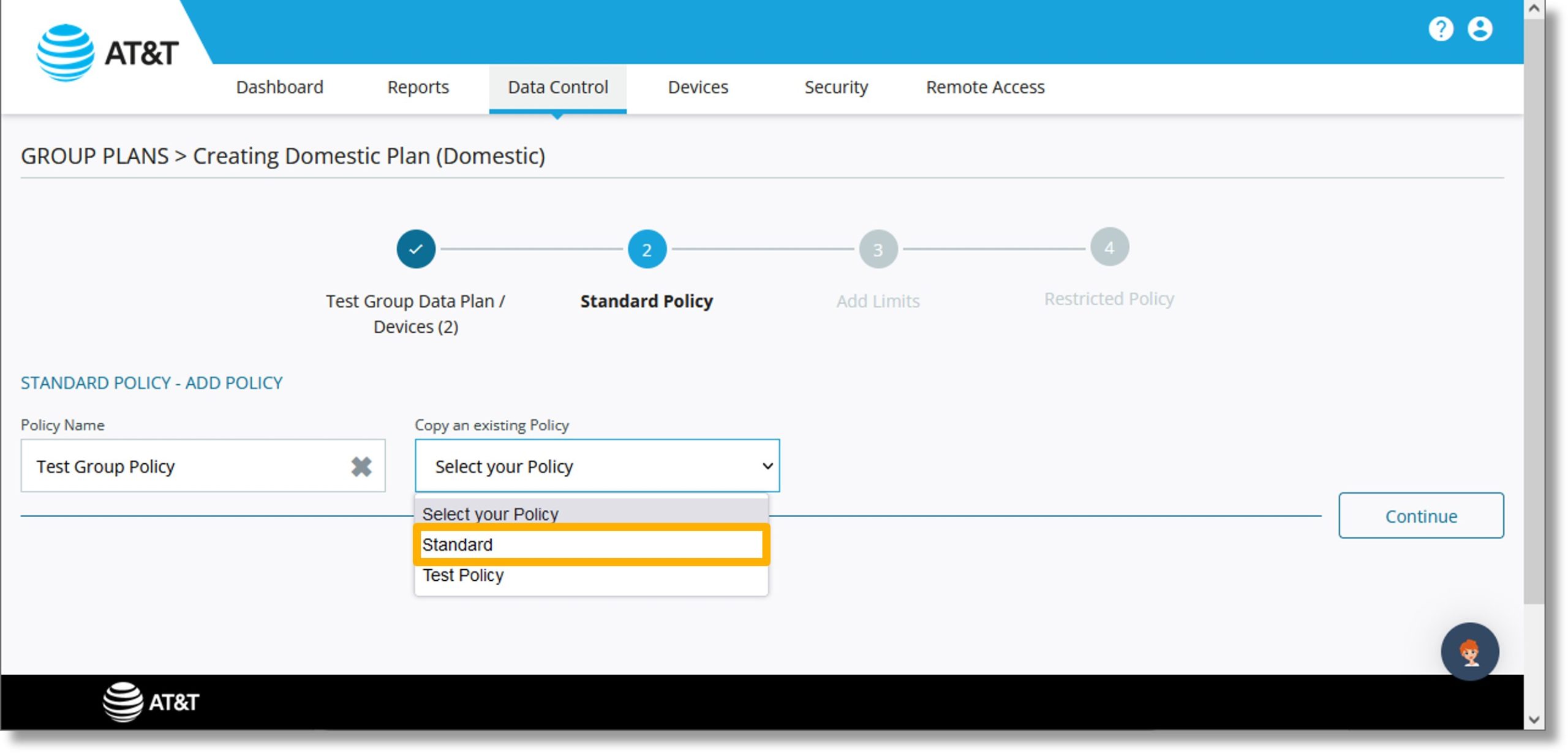Clear the Policy Name field with X icon
Screen dimensions: 1568x753
coord(361,466)
